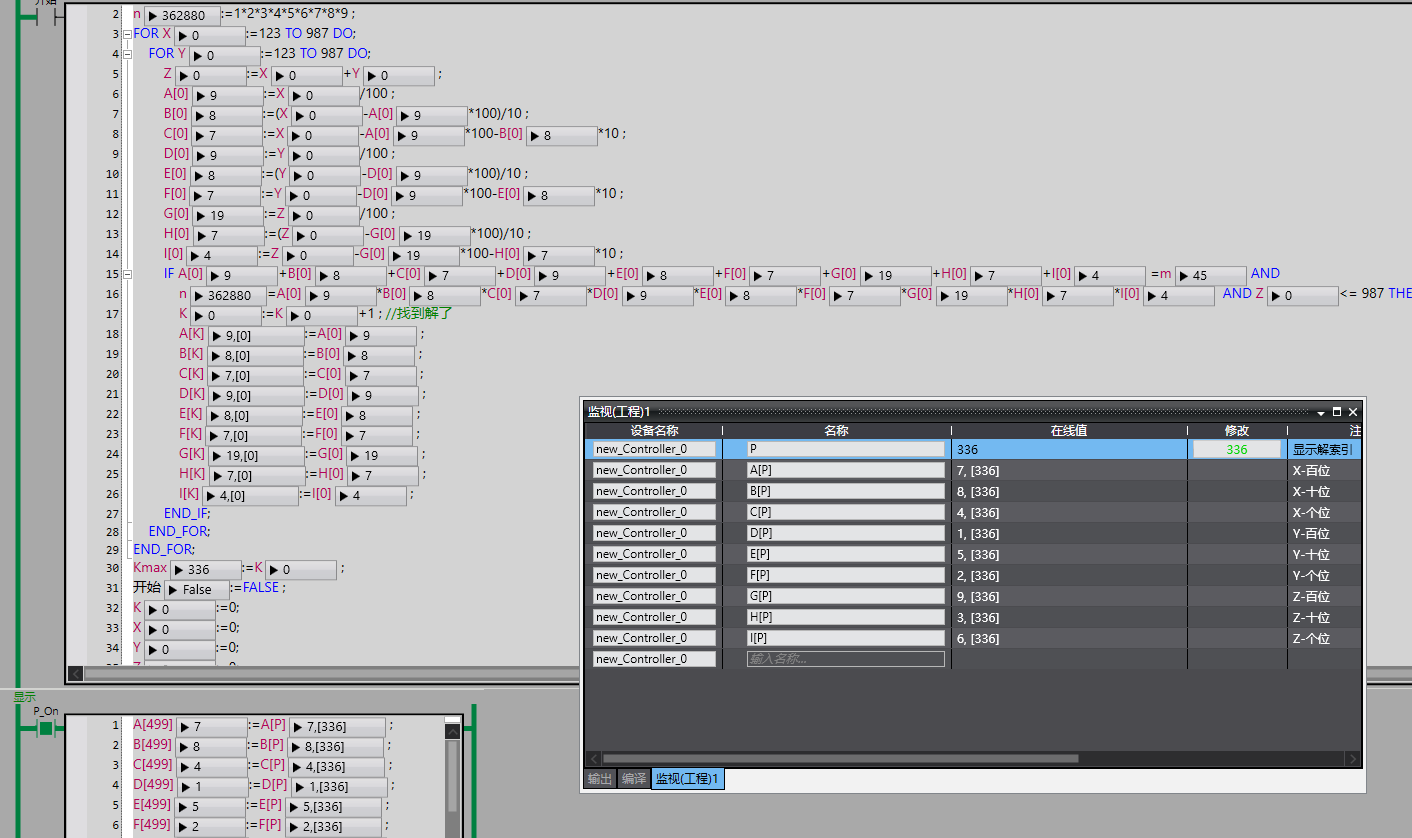Collapse the IF block on line 15
This screenshot has width=1412, height=838.
pyautogui.click(x=126, y=274)
